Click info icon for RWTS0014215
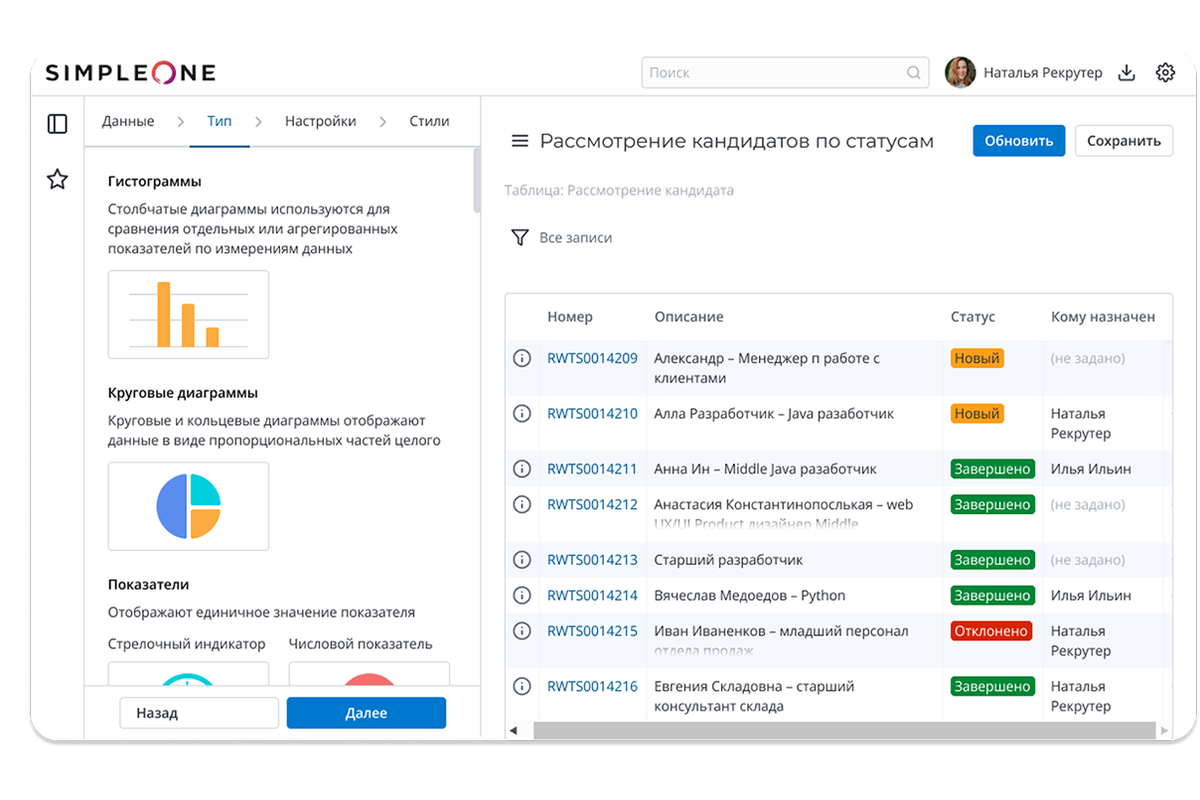 click(522, 631)
